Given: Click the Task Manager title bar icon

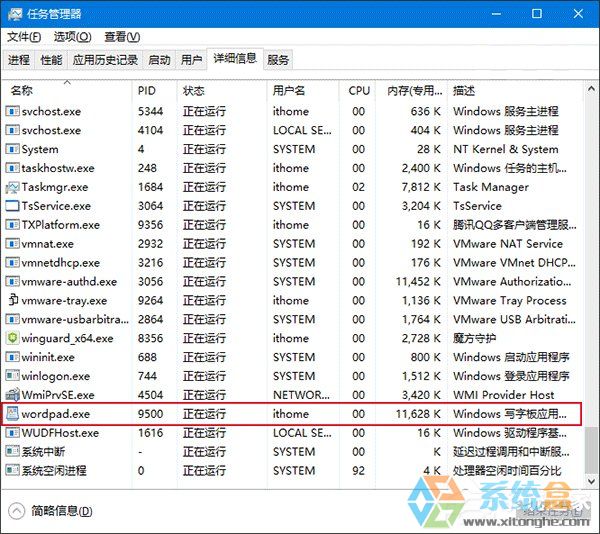Looking at the screenshot, I should pos(15,14).
